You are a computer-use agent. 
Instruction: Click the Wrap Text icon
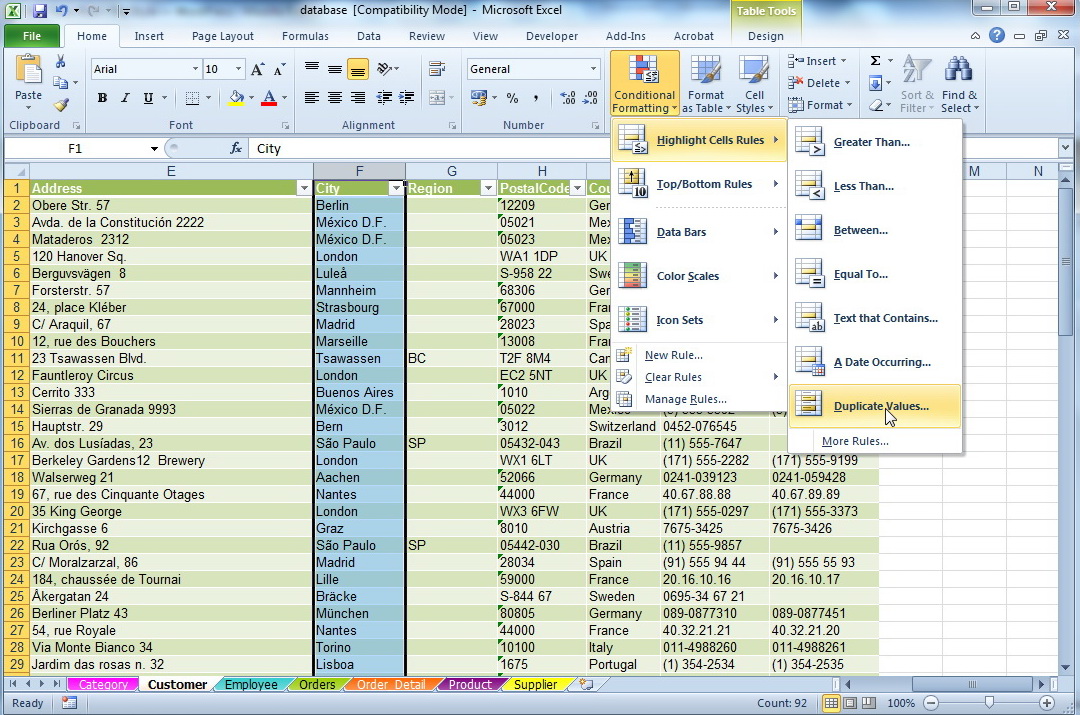pos(437,69)
